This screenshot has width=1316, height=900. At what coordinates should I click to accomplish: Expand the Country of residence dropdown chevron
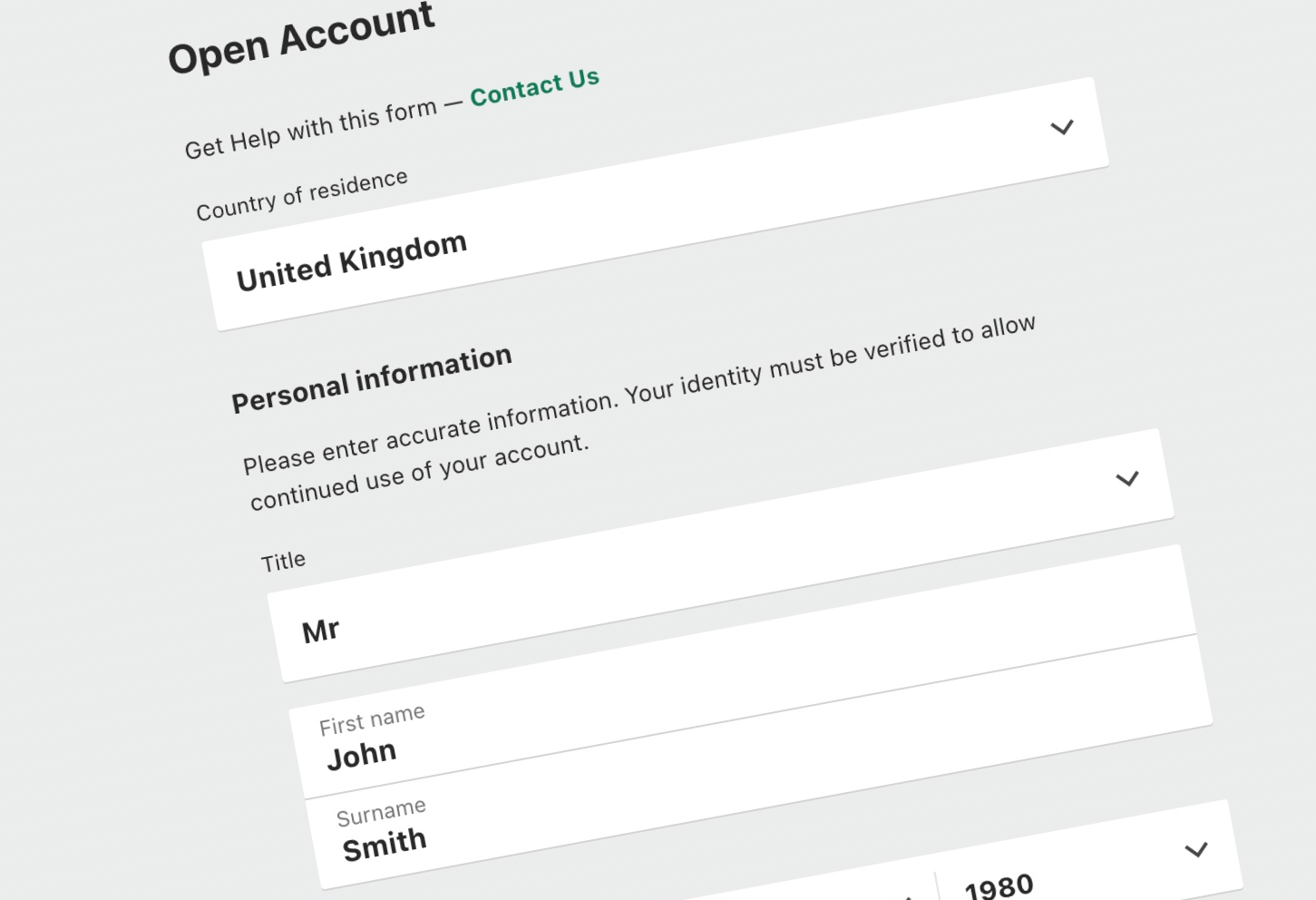[1062, 127]
